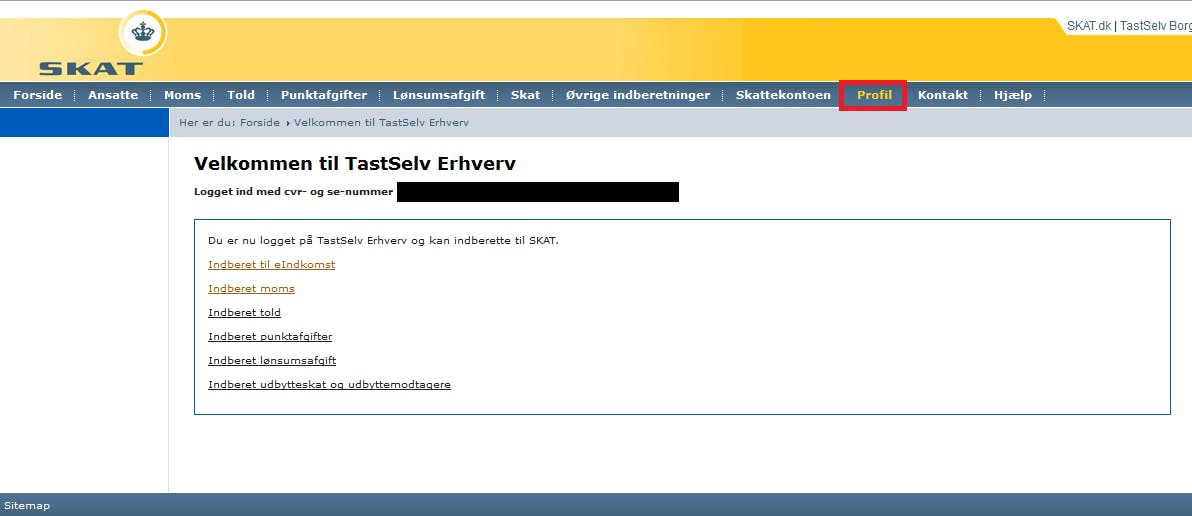1192x516 pixels.
Task: Click text Logget ind med cvr- og se-nummer
Action: (x=293, y=192)
